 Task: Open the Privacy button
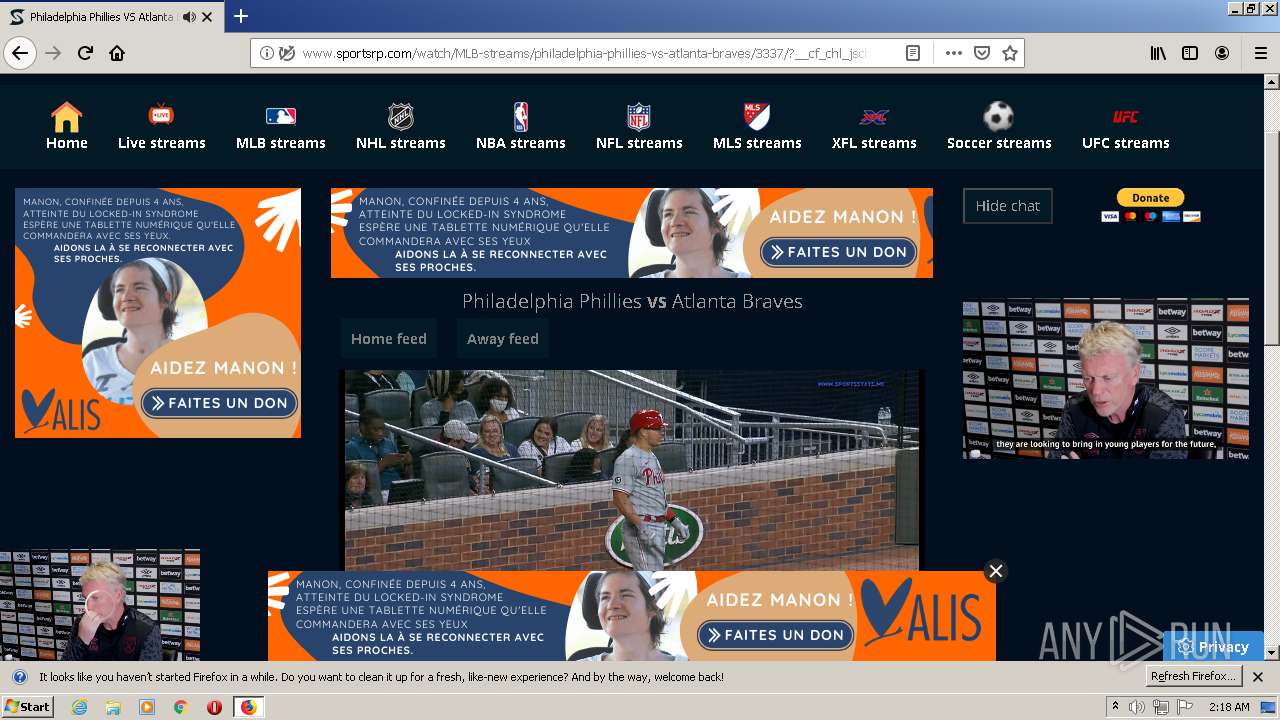1214,647
